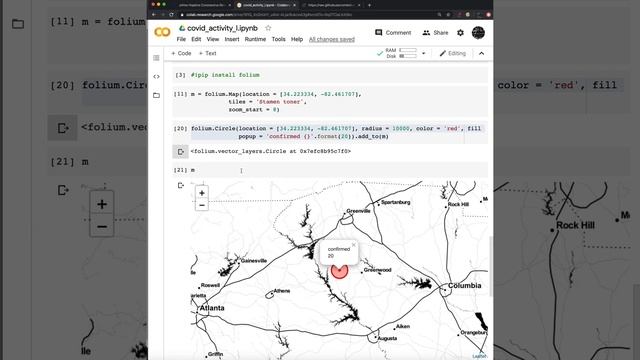Open the View menu
640x360 pixels.
point(213,40)
